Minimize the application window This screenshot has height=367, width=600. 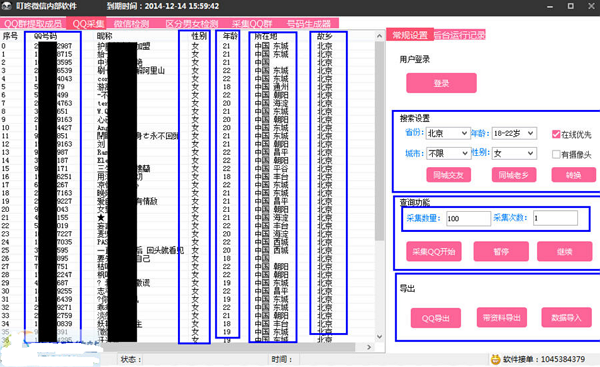pyautogui.click(x=550, y=7)
